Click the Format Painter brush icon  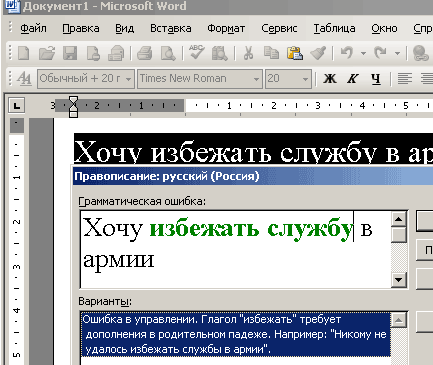pyautogui.click(x=318, y=53)
